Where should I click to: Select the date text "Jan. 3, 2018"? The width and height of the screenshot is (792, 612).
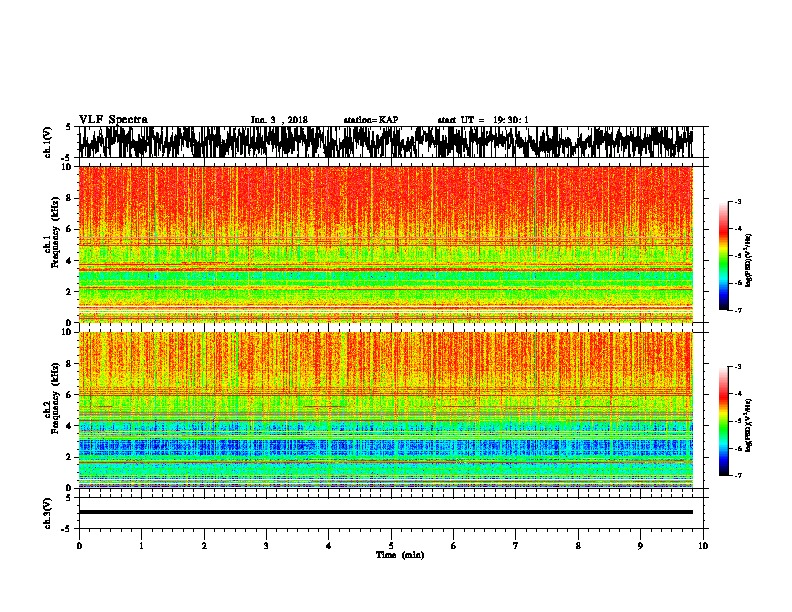pos(279,120)
